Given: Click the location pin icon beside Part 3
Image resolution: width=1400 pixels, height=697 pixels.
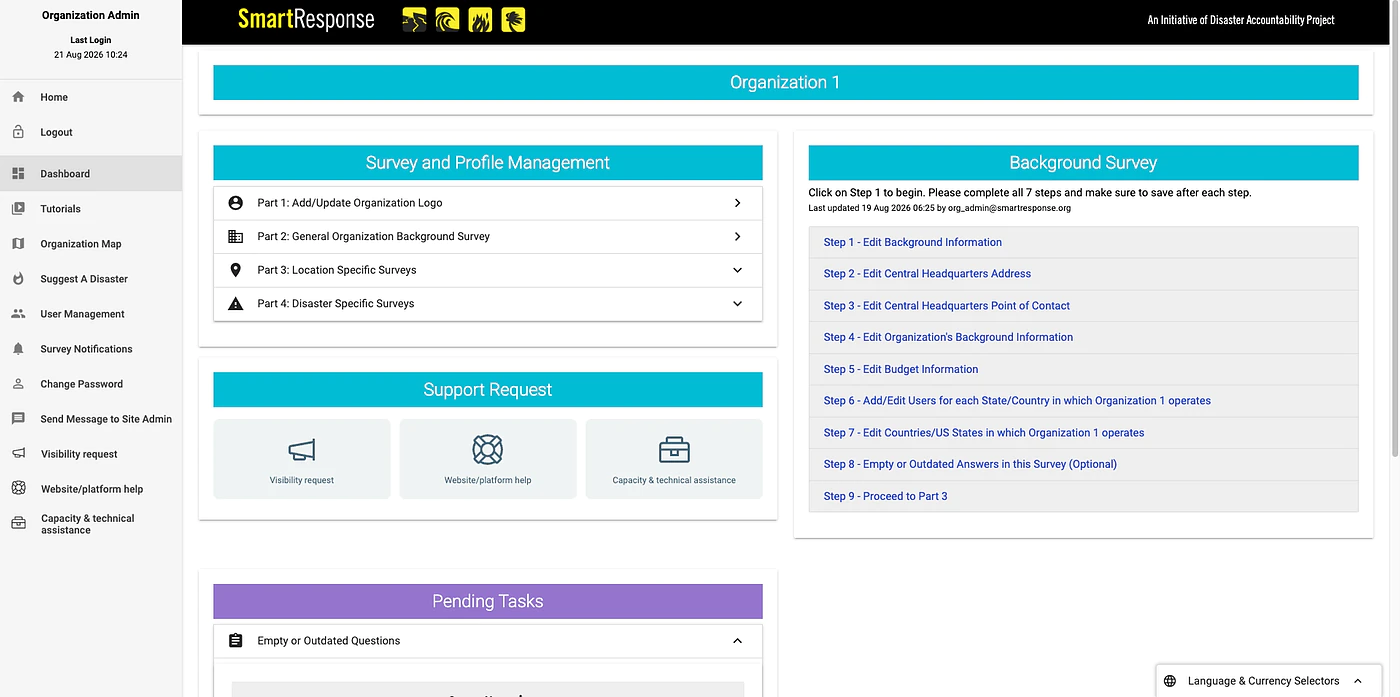Looking at the screenshot, I should 236,270.
